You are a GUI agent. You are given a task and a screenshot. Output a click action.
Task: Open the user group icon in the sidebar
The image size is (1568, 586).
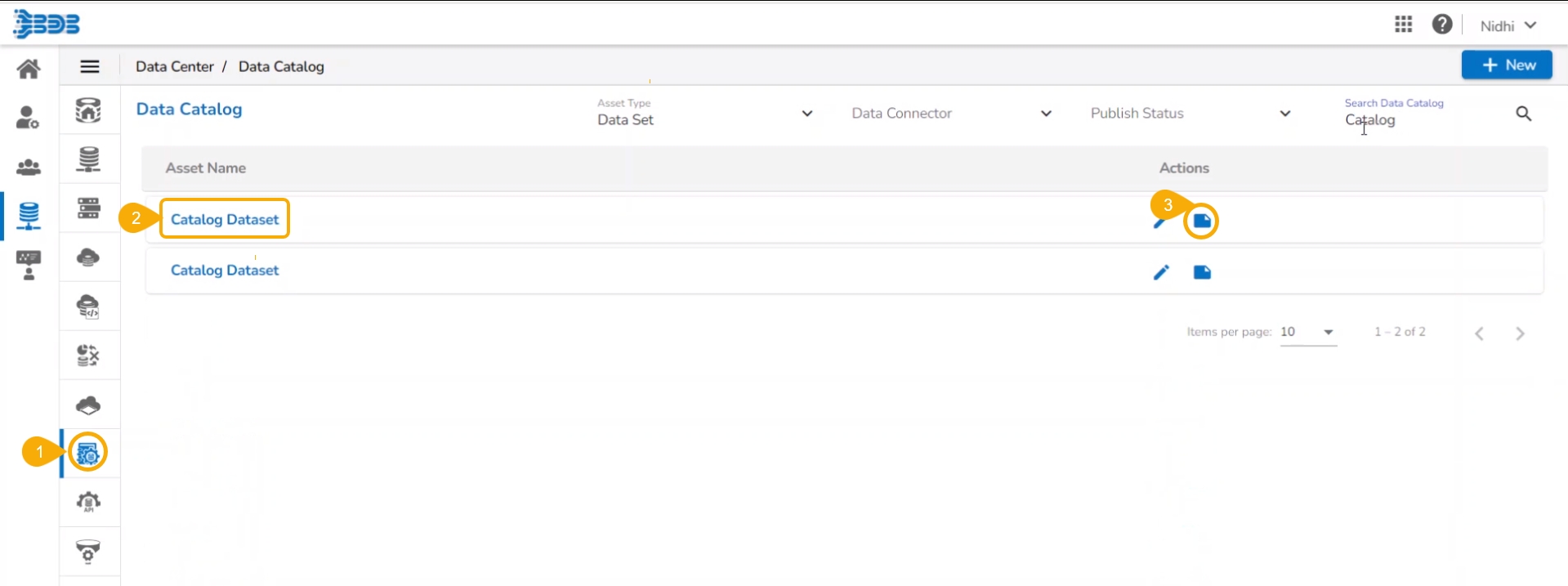click(x=29, y=168)
